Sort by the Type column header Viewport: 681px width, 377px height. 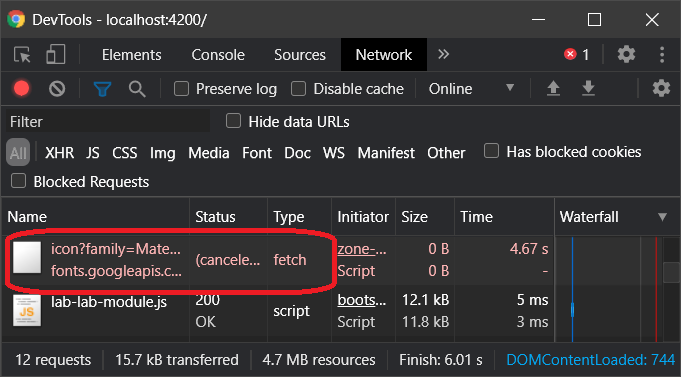[300, 217]
